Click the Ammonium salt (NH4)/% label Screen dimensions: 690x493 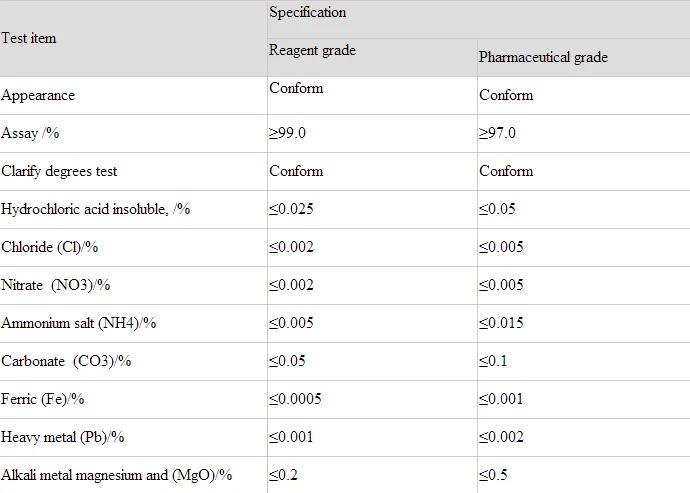(x=79, y=323)
